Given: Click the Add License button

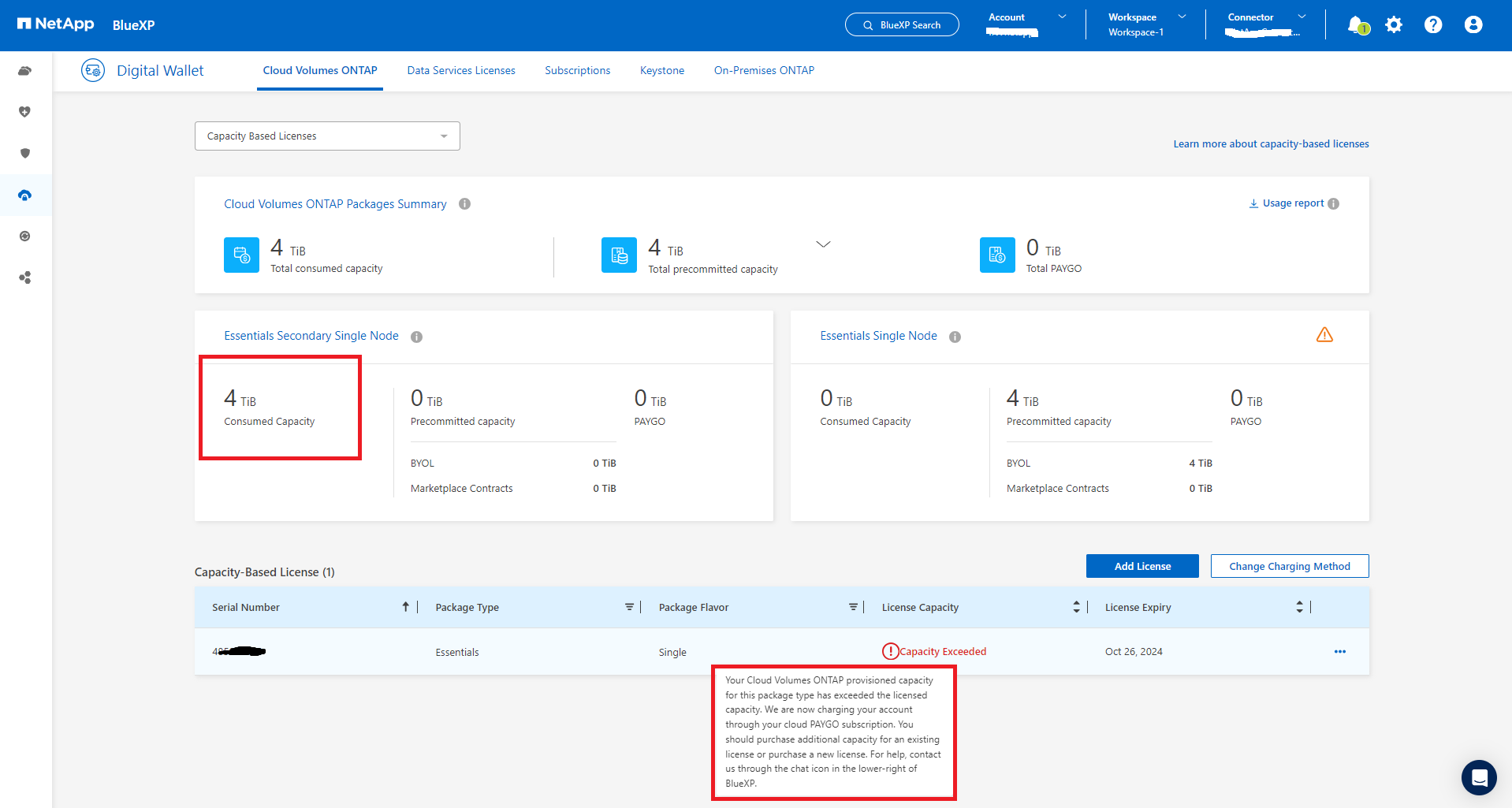Looking at the screenshot, I should click(1142, 566).
